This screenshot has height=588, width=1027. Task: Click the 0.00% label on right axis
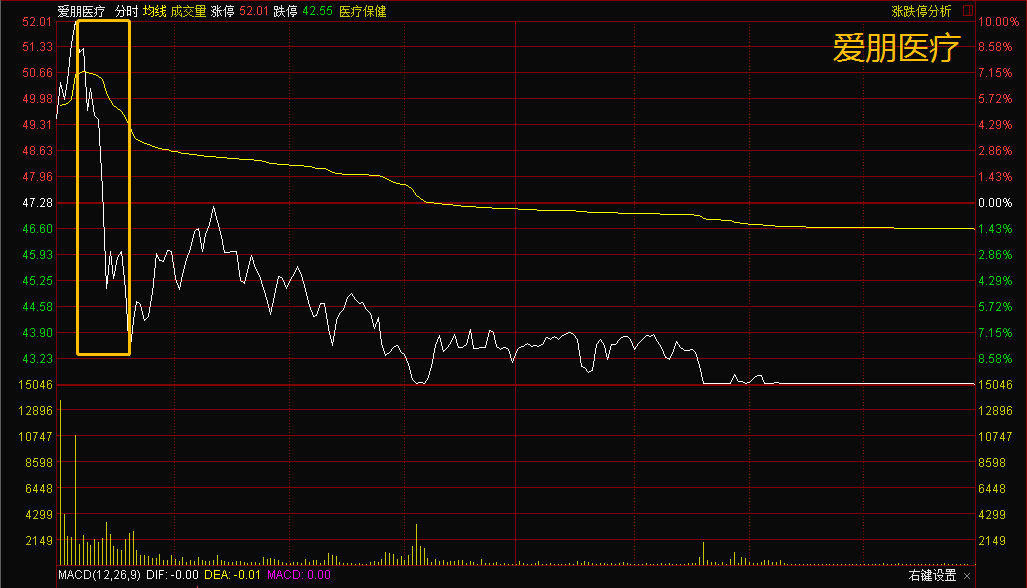(x=996, y=203)
